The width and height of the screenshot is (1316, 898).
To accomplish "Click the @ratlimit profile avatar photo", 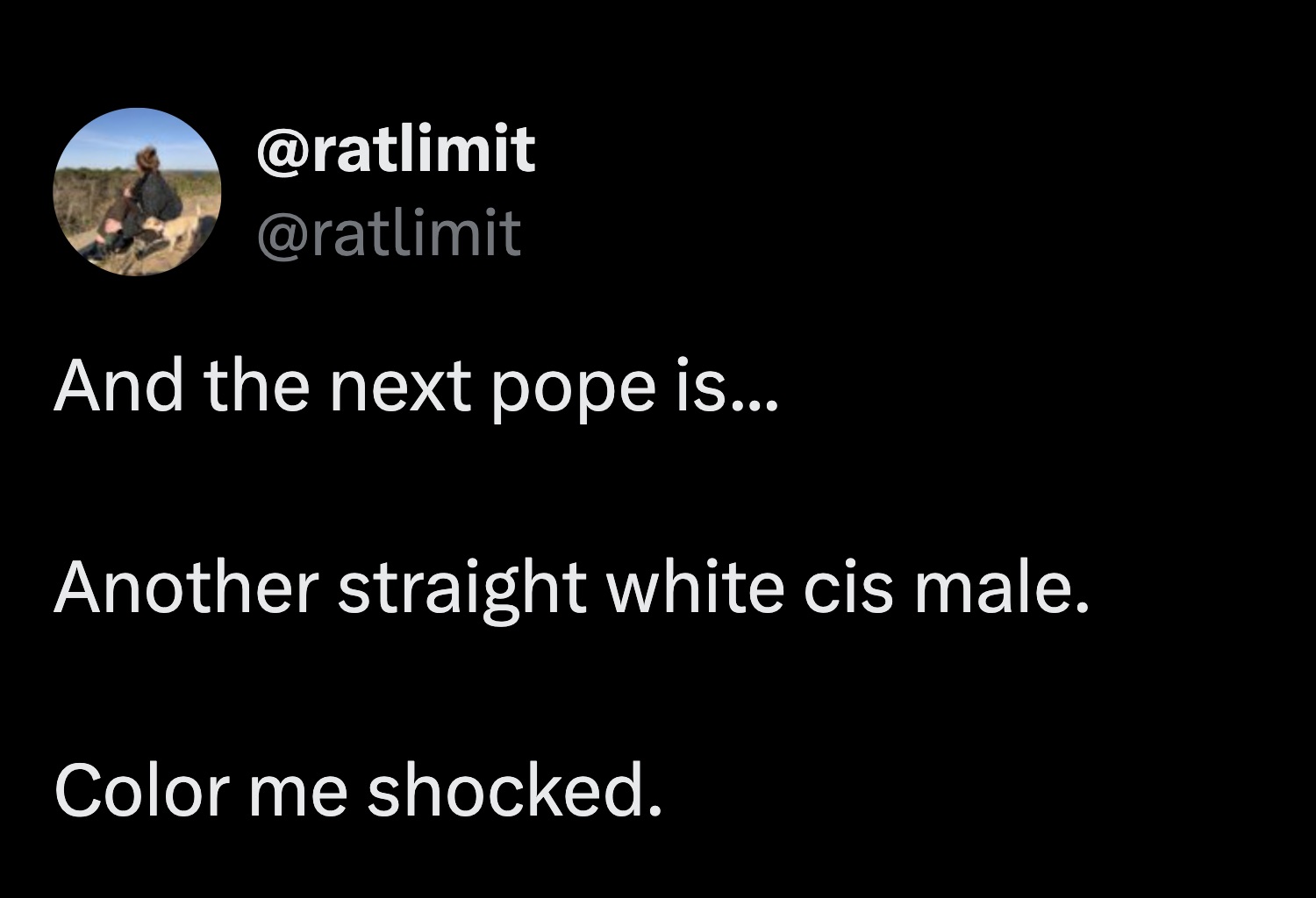I will point(137,191).
